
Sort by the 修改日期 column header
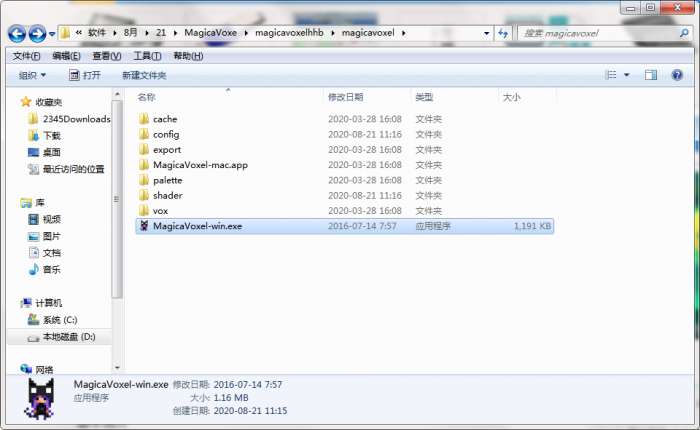[x=346, y=97]
